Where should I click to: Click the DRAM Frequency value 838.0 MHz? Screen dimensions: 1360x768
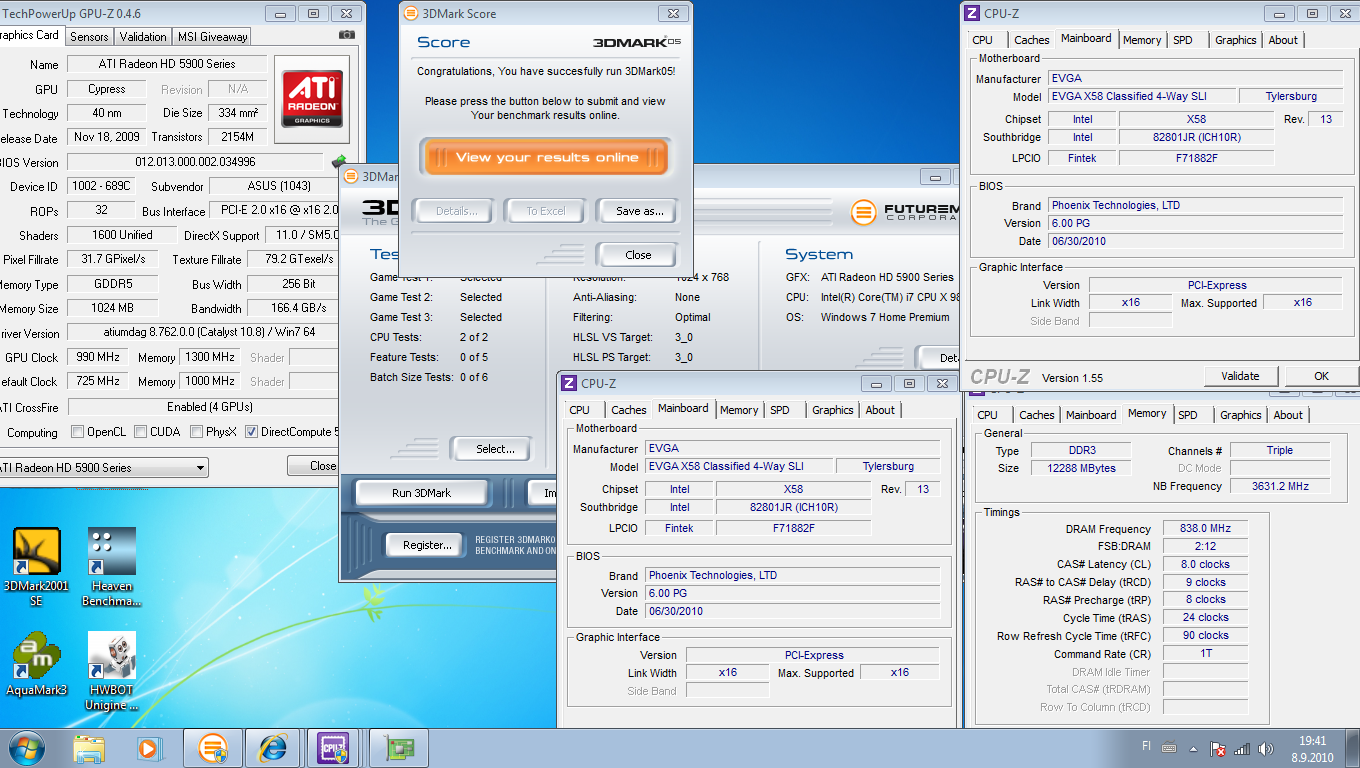click(x=1206, y=529)
